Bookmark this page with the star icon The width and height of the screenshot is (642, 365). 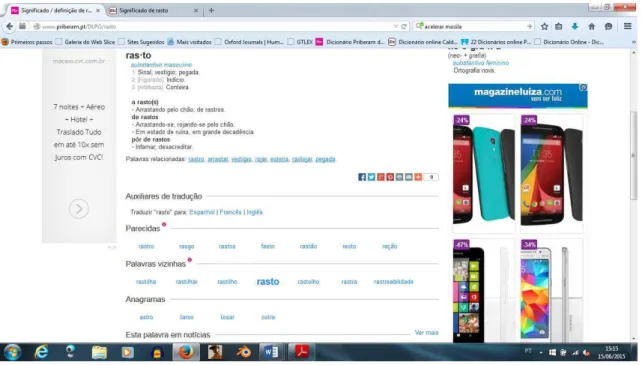544,26
